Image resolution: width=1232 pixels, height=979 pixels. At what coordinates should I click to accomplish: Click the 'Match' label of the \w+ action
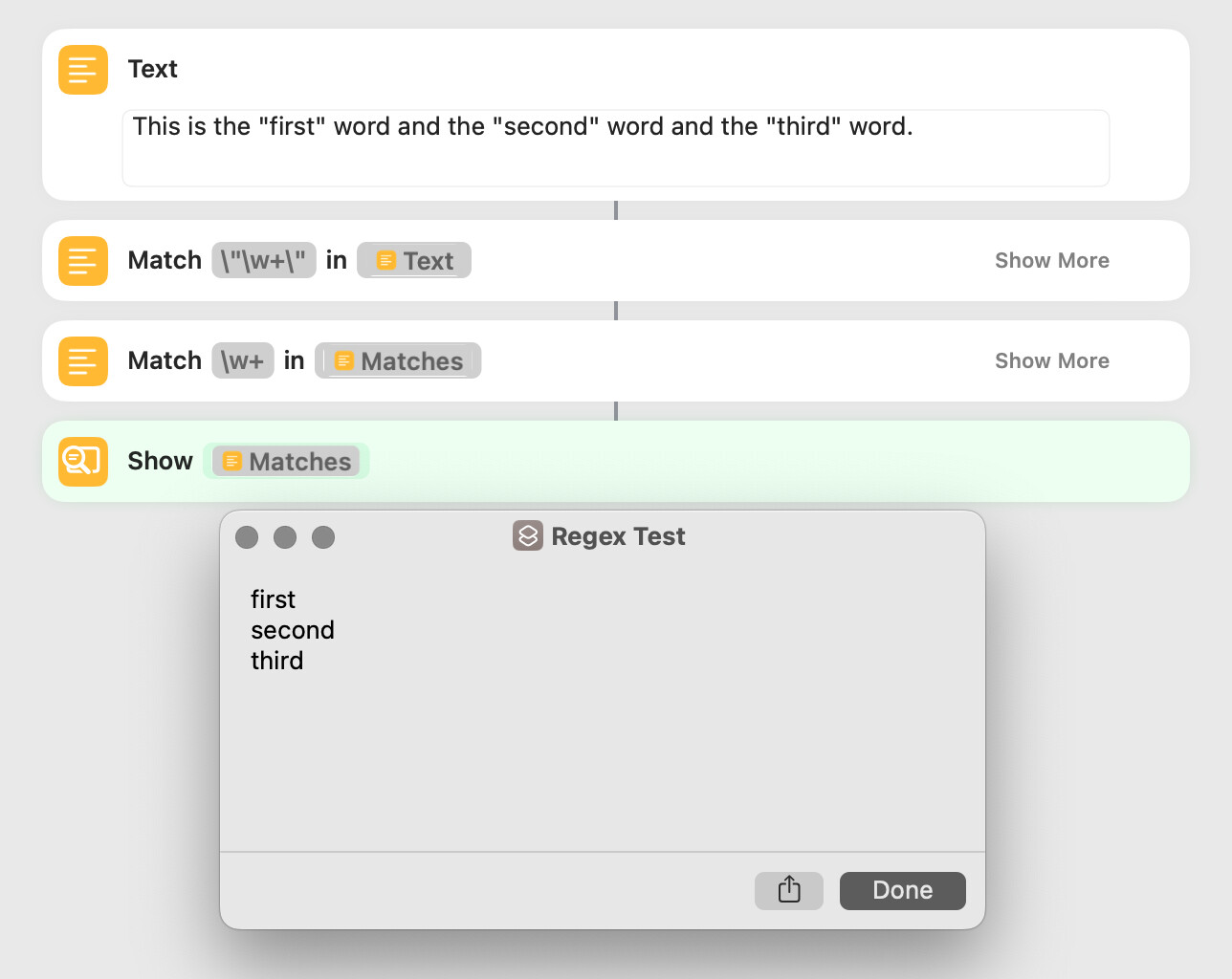pos(165,360)
